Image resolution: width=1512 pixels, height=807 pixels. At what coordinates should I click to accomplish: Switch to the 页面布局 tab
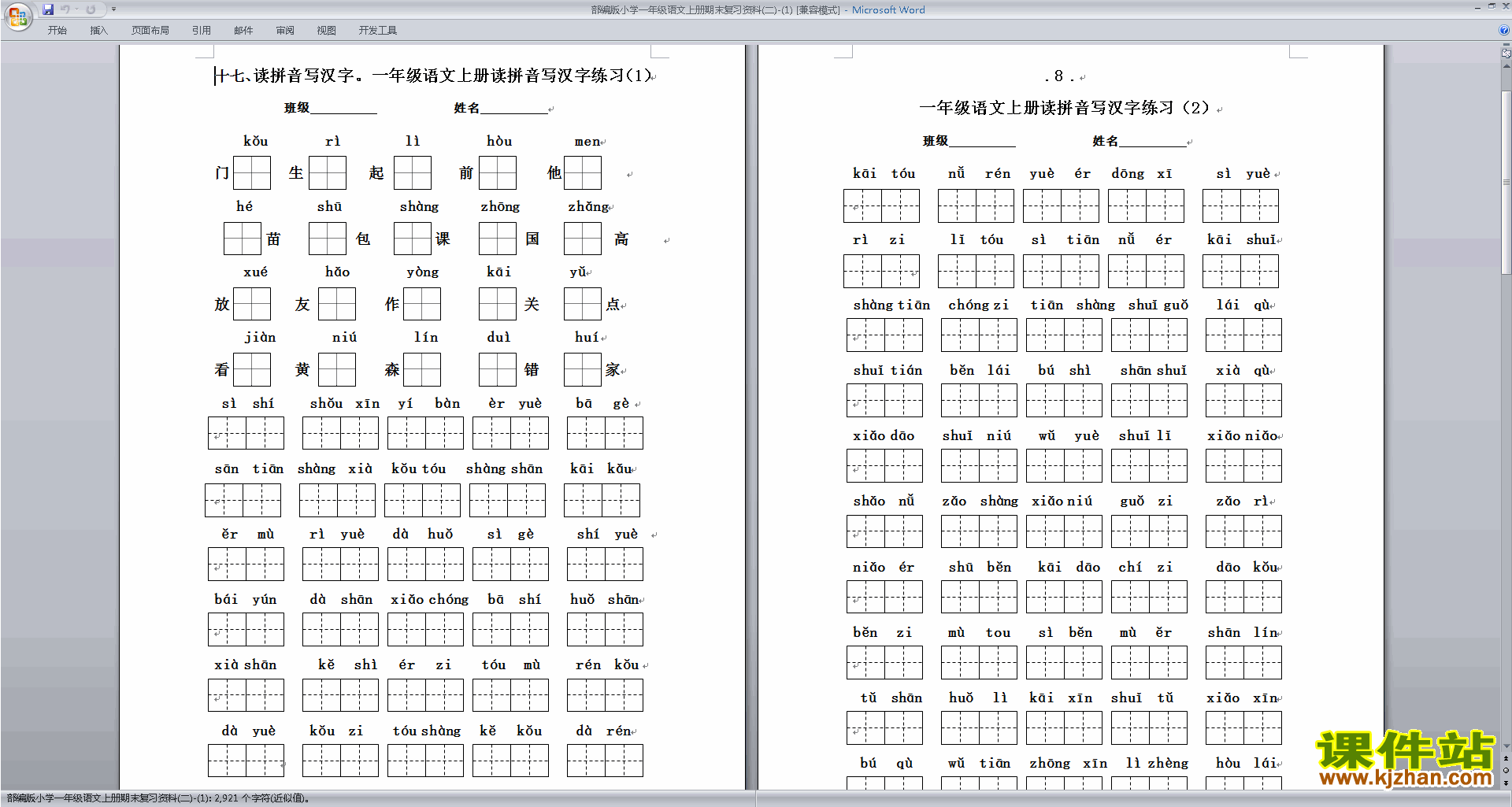point(150,31)
